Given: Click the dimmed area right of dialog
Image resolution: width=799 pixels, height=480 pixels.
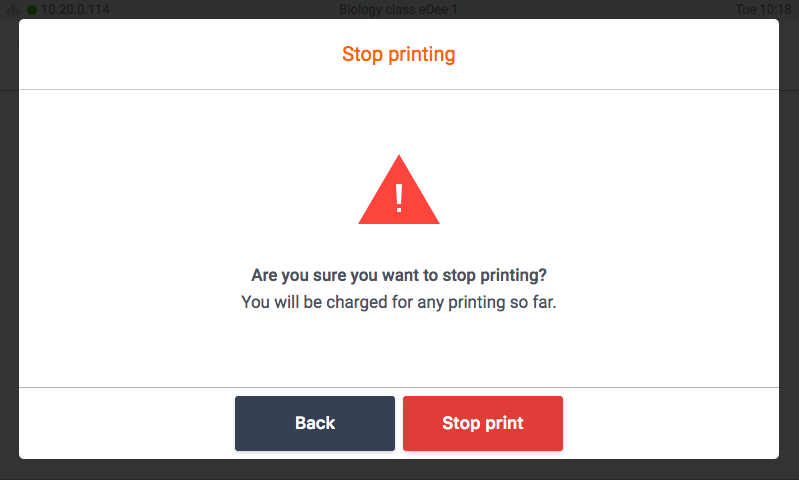Looking at the screenshot, I should click(789, 250).
